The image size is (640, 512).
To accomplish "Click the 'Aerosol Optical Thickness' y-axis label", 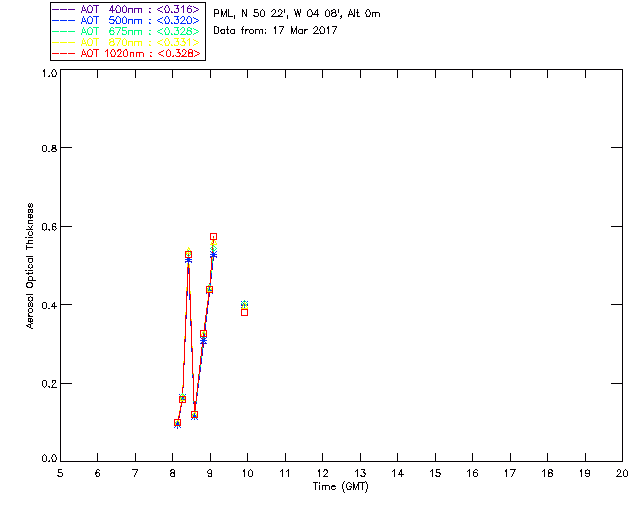I will coord(30,266).
